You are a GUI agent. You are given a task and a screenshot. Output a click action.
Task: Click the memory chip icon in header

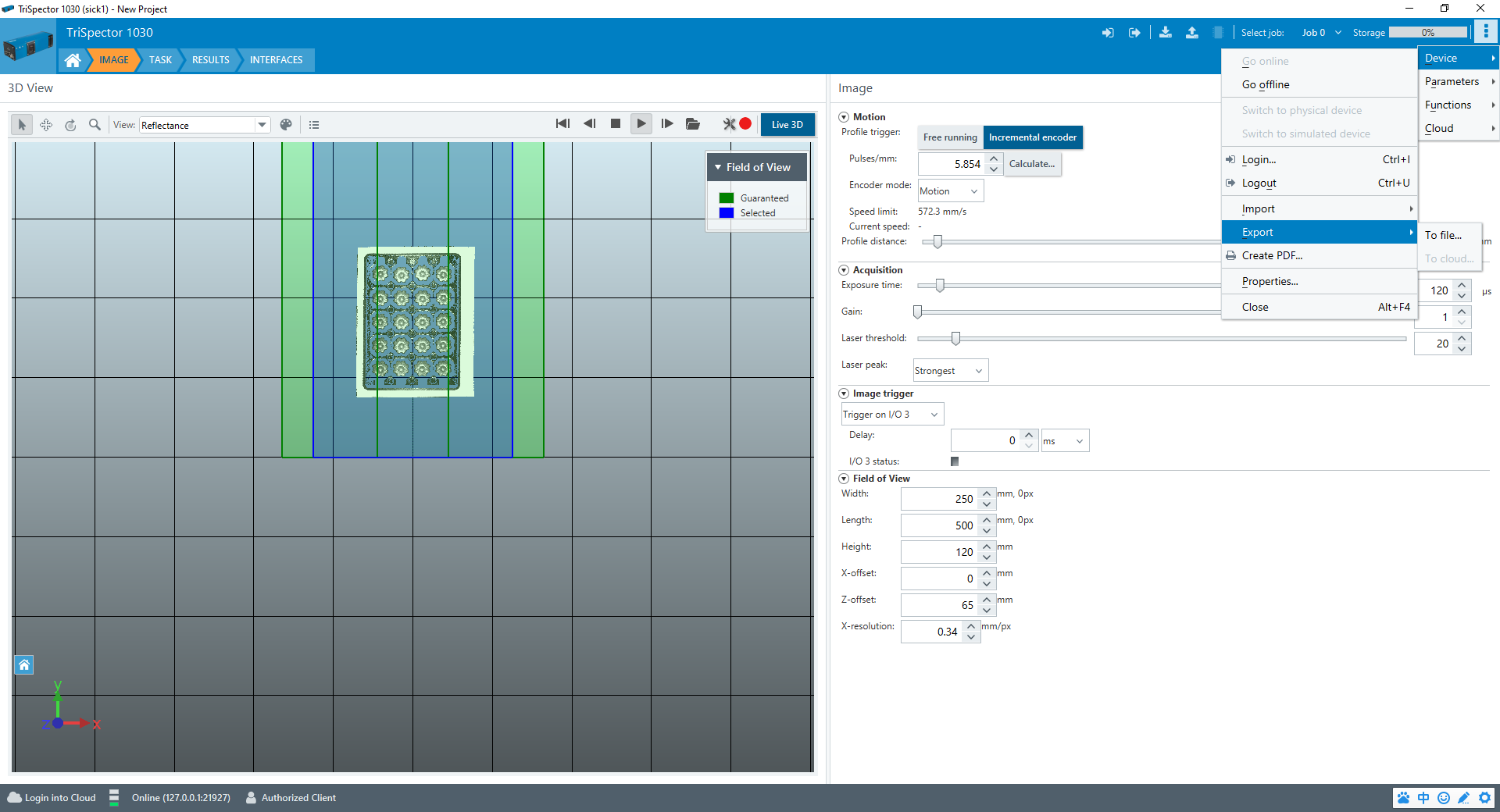(x=1218, y=33)
